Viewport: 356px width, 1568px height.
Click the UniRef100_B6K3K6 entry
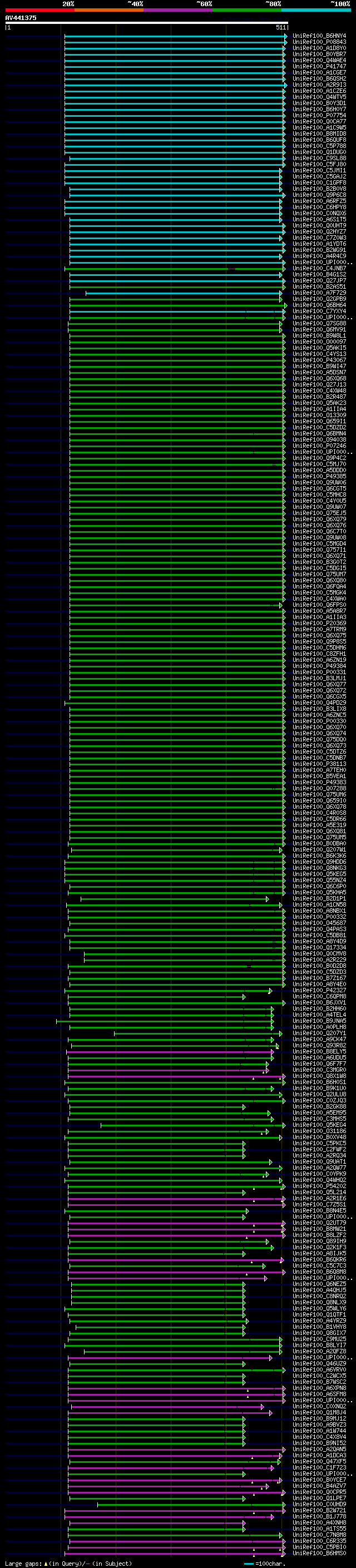[319, 856]
